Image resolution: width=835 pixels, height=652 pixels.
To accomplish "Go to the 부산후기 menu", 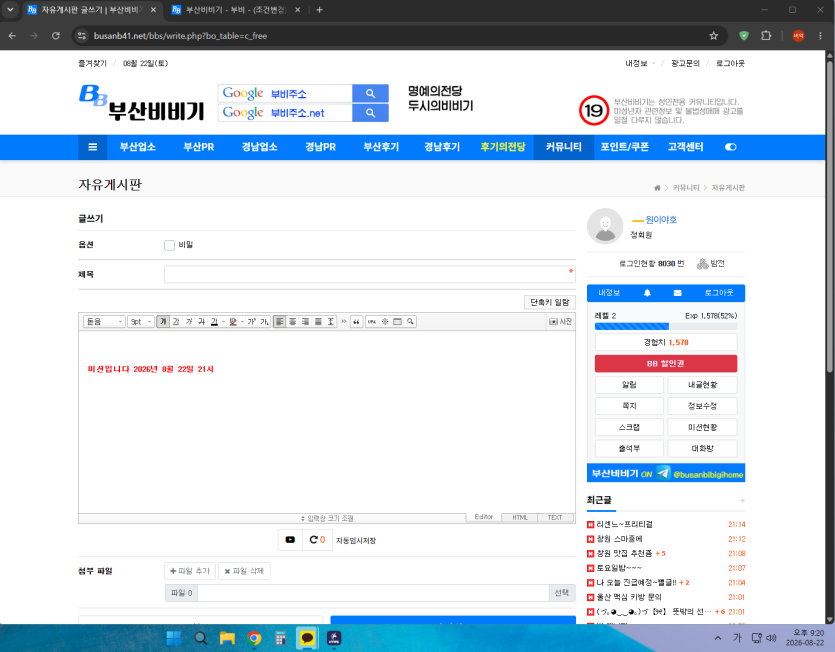I will [381, 147].
